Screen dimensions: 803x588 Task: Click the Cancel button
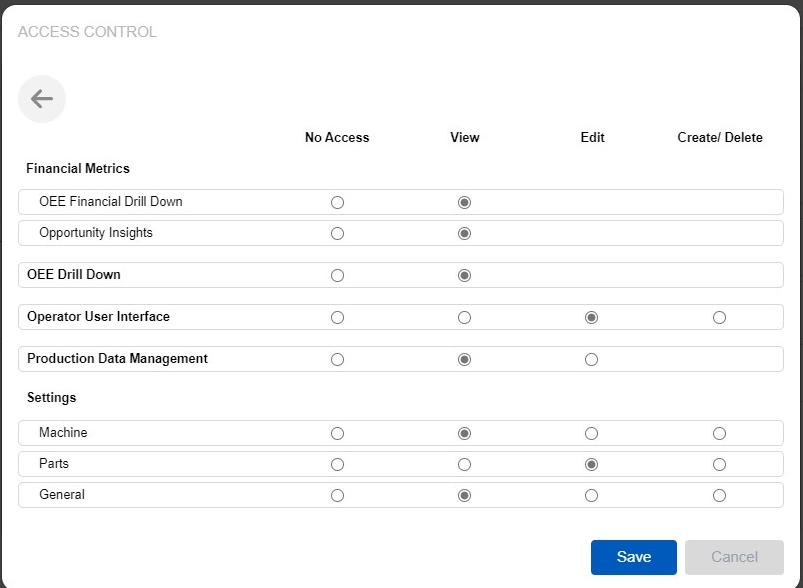(x=734, y=557)
